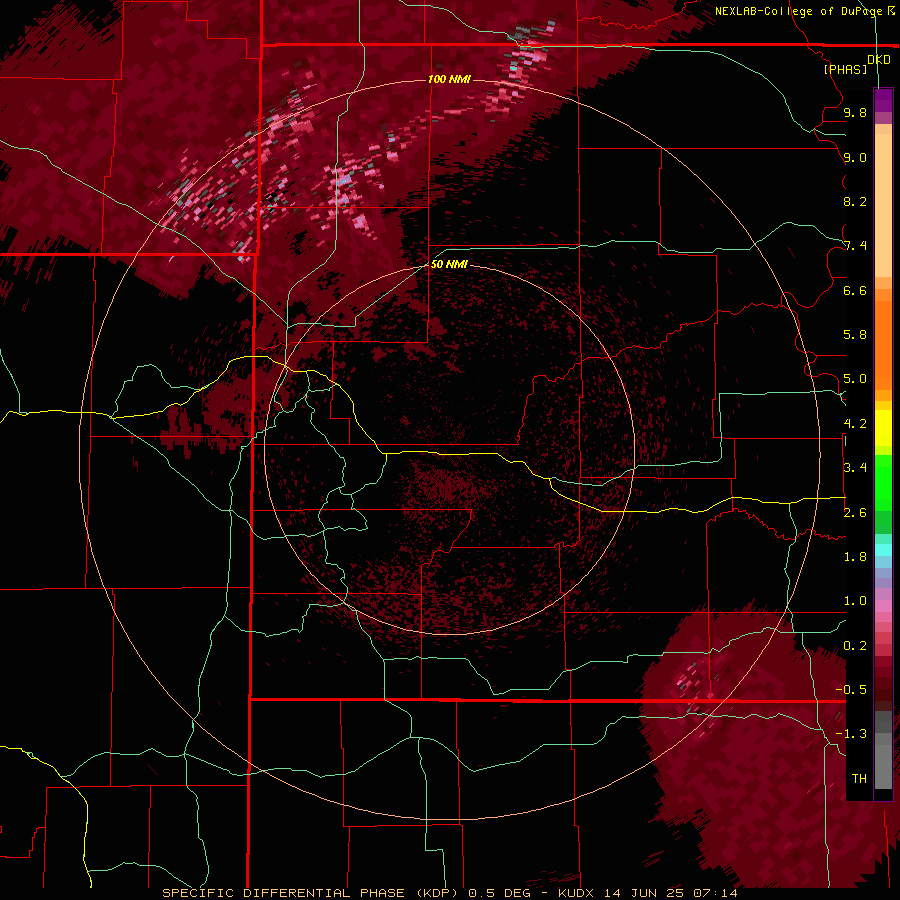Click the 5.0 value on the scale

click(855, 379)
